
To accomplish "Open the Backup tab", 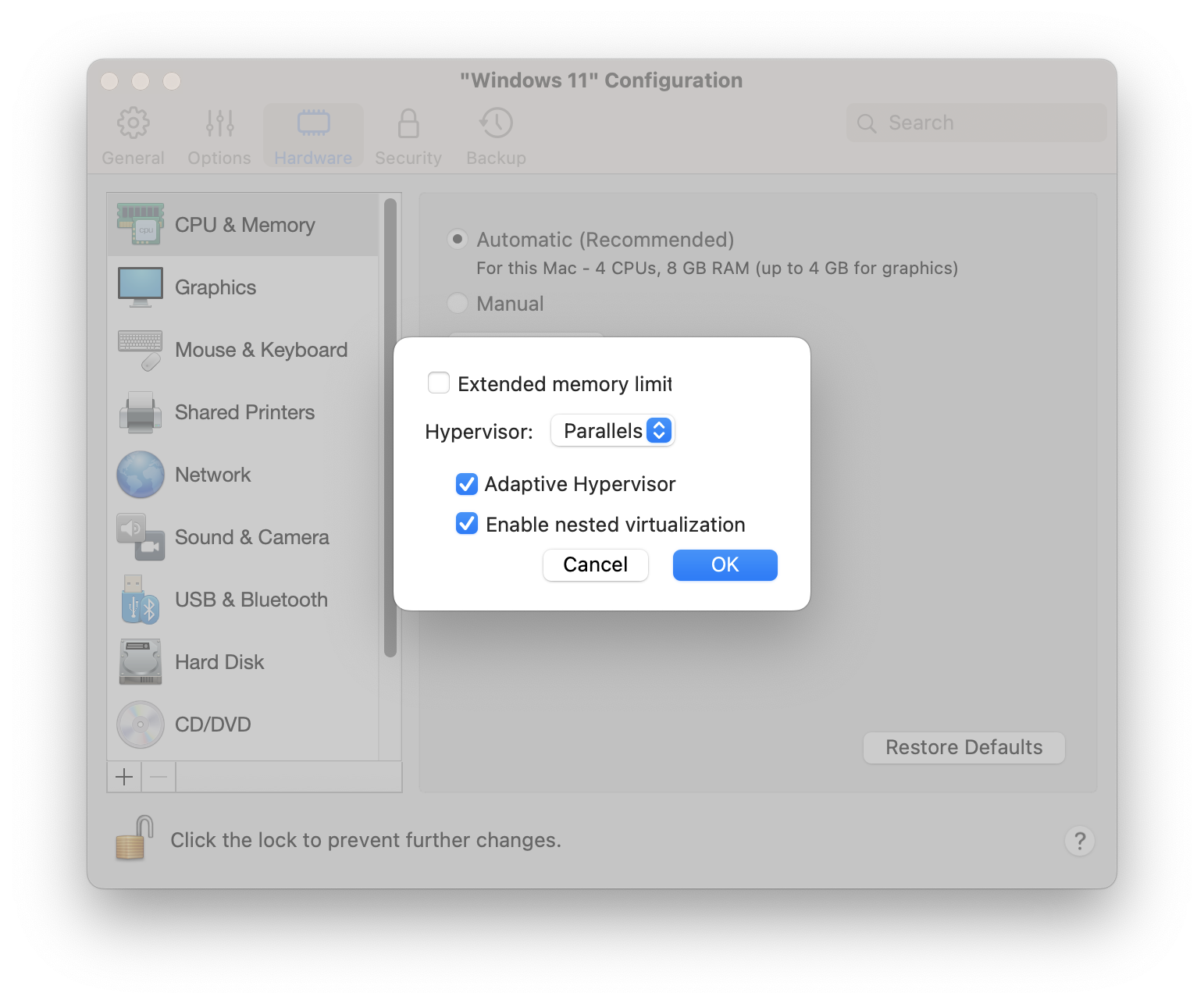I will pos(496,136).
